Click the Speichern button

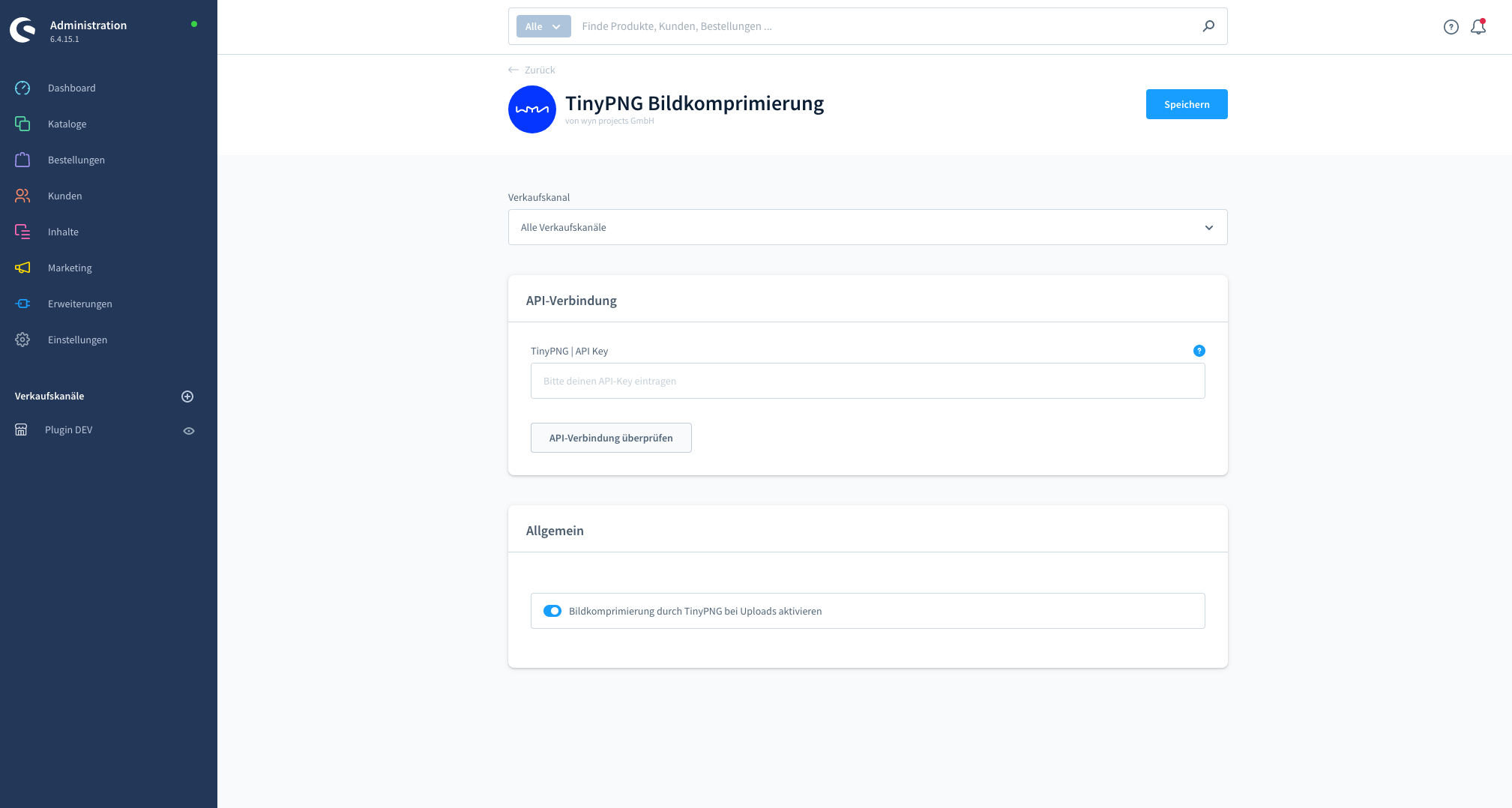click(x=1187, y=104)
